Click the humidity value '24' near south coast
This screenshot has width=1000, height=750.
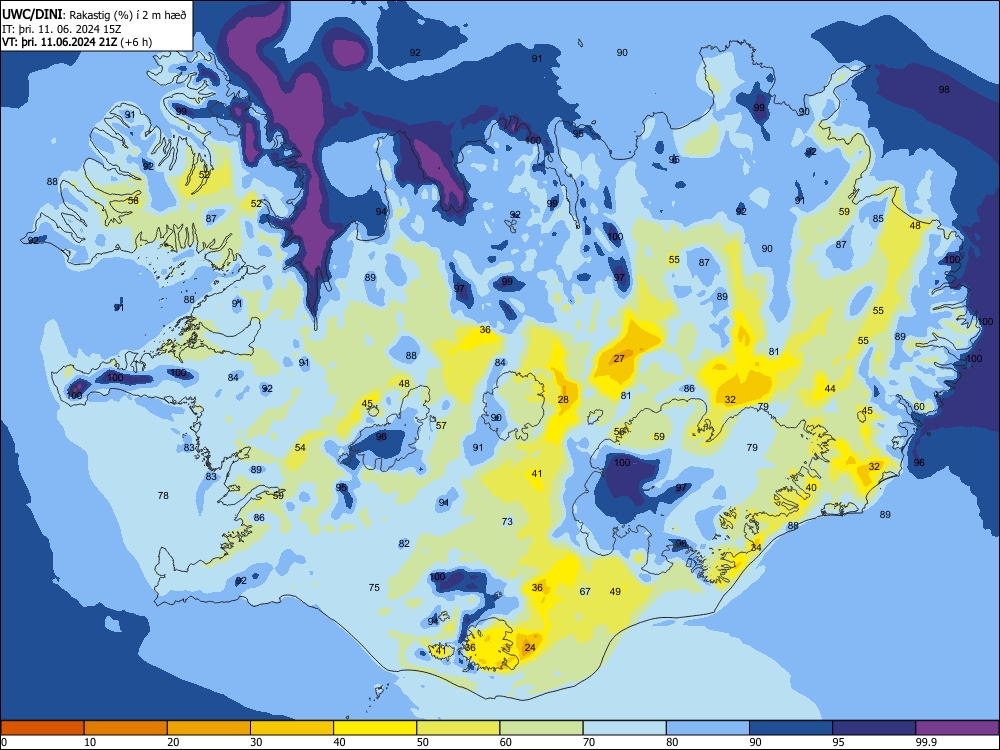(x=530, y=647)
